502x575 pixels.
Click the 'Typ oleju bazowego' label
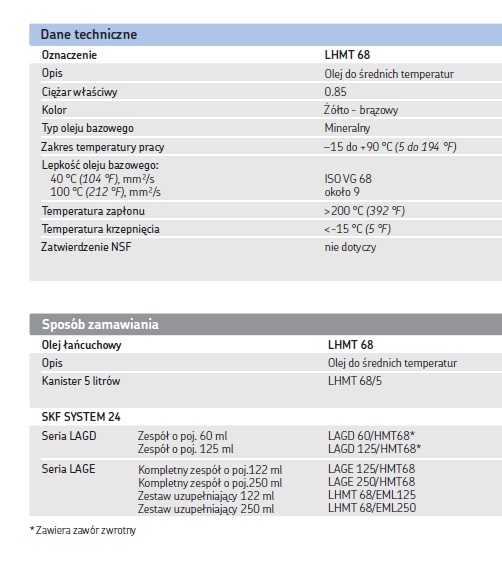pos(88,128)
